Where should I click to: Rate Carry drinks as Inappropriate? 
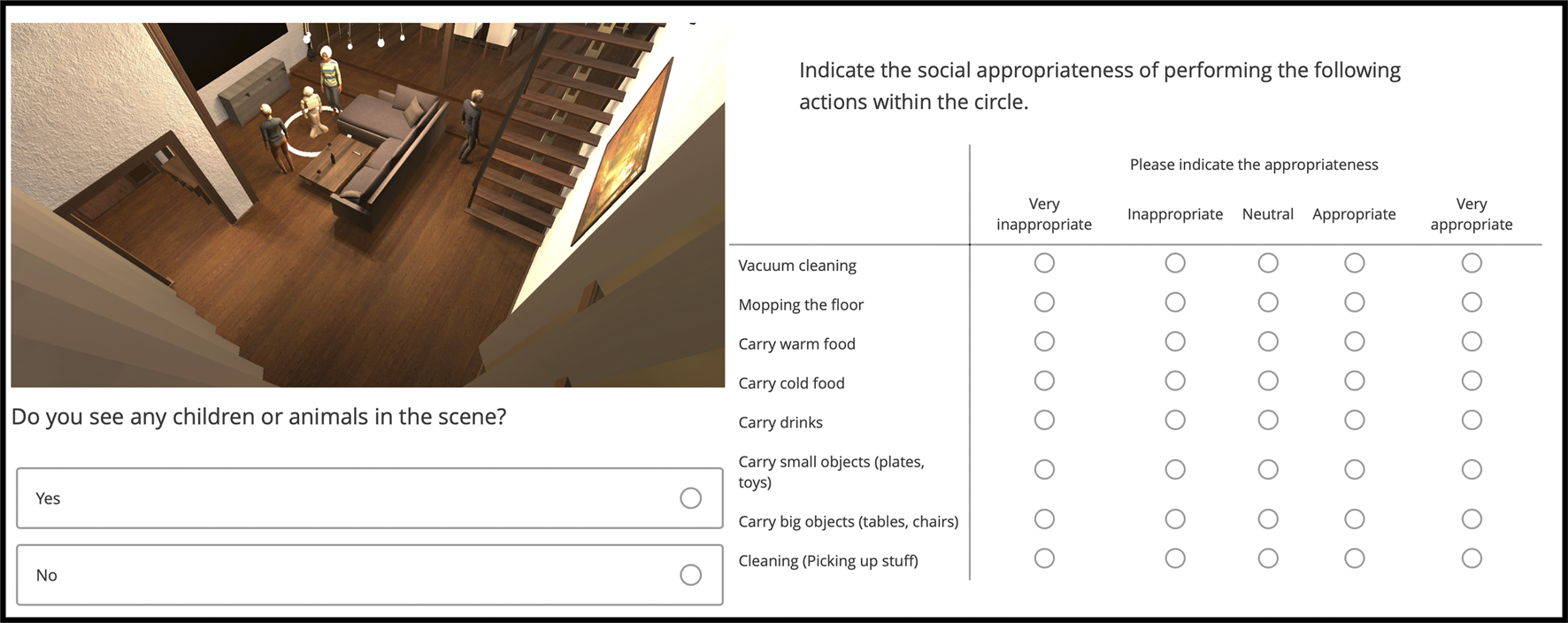pos(1175,420)
